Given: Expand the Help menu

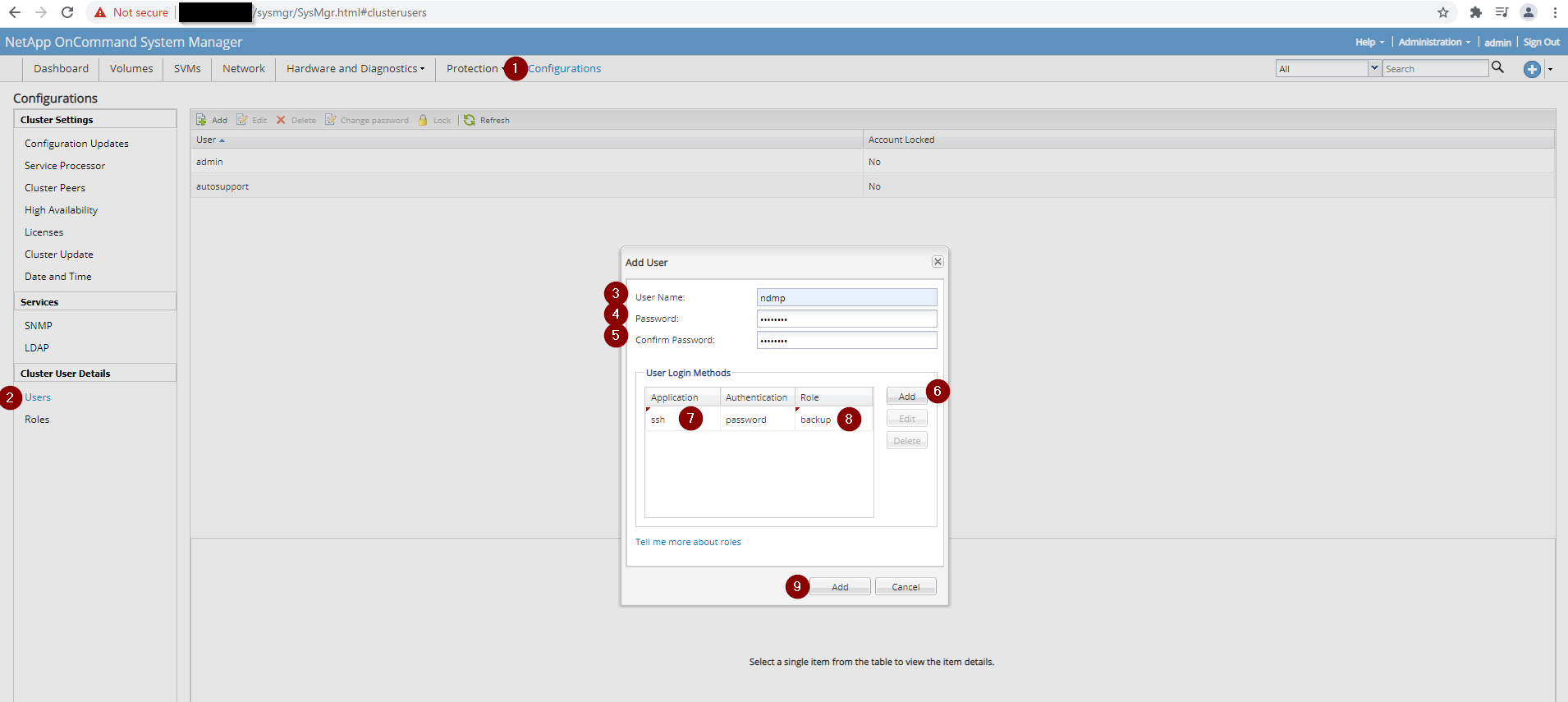Looking at the screenshot, I should click(x=1369, y=43).
